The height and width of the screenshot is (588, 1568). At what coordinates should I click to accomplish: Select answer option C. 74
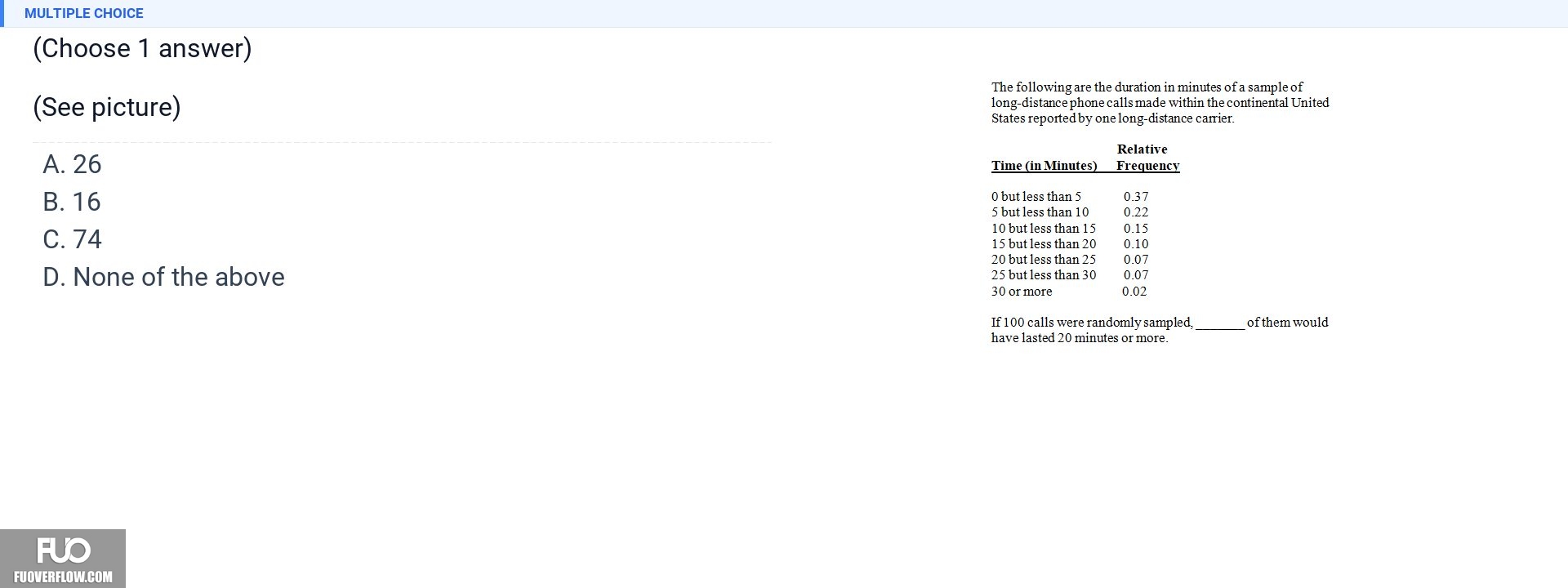pos(72,239)
